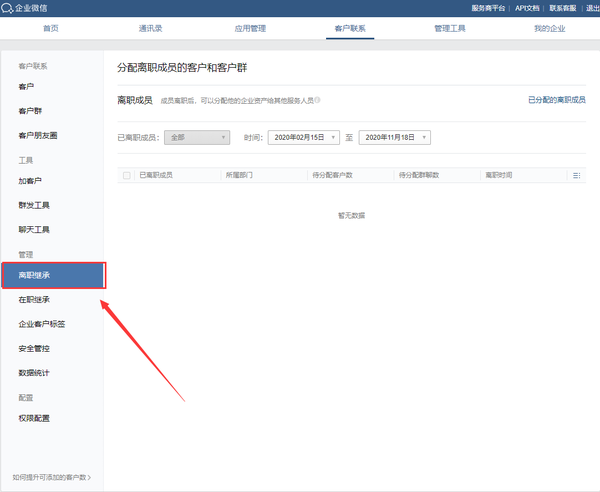Click the 已离职成员 column header
Screen dimensions: 600x492
tap(156, 175)
